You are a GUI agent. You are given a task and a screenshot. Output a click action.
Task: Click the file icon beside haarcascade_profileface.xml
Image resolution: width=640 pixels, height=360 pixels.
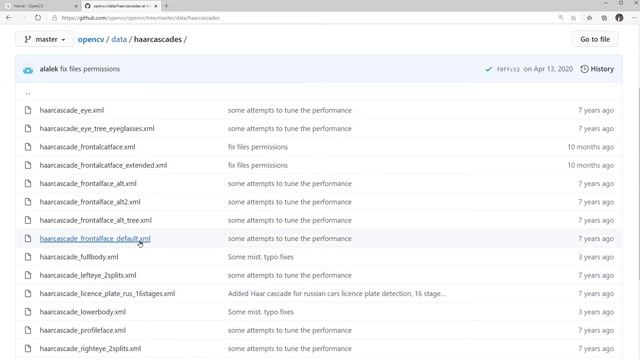pyautogui.click(x=28, y=330)
